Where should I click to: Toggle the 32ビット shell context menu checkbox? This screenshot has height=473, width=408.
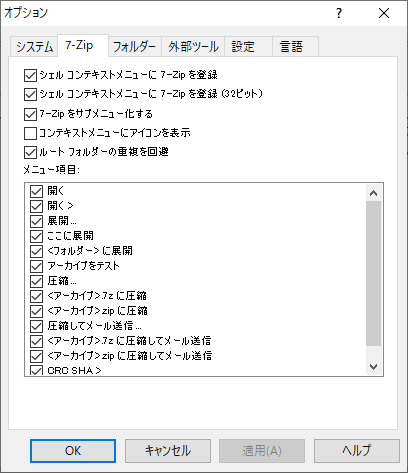coord(30,94)
